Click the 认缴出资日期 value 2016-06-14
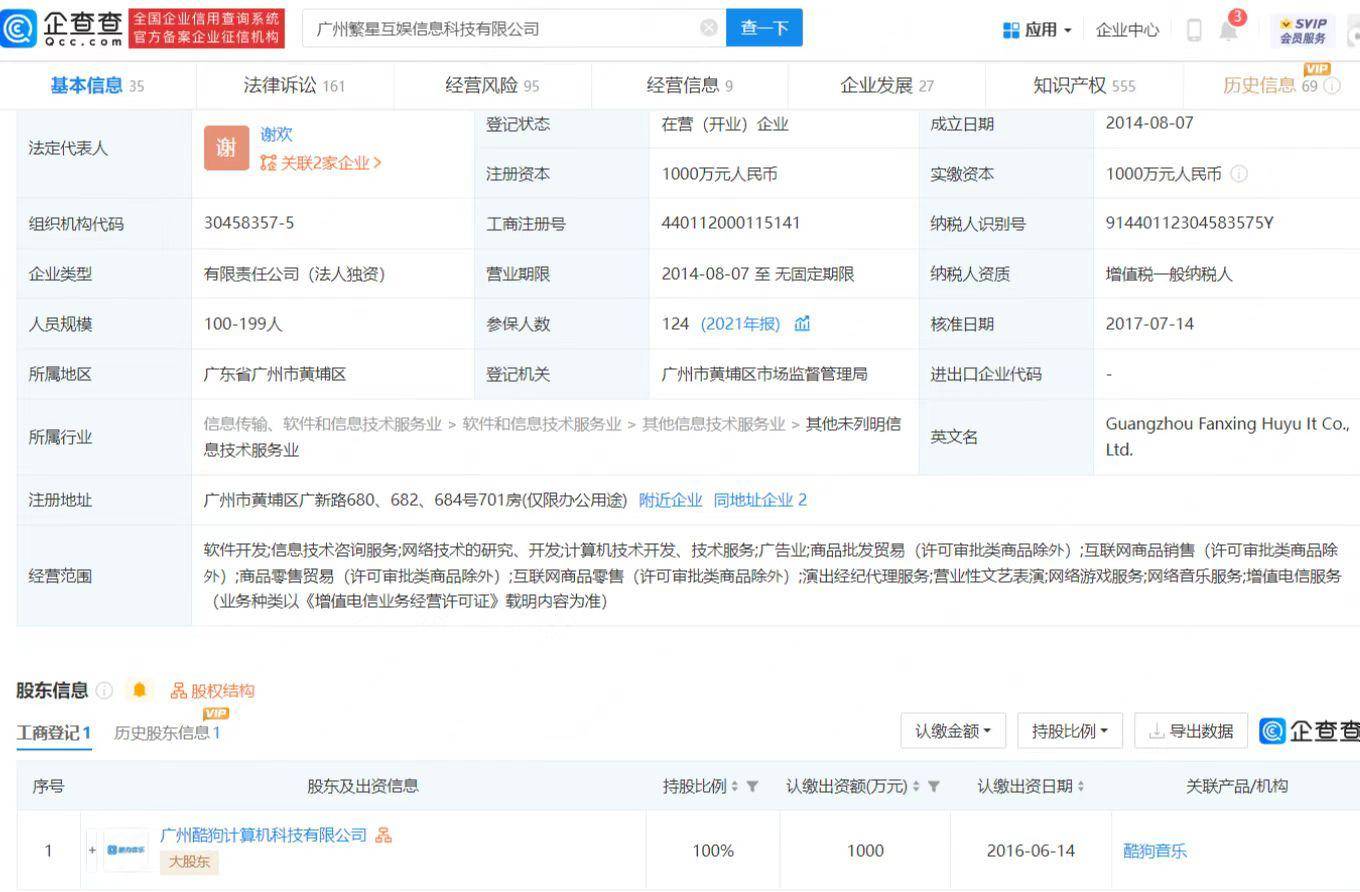Screen dimensions: 1360x892 [x=1030, y=851]
